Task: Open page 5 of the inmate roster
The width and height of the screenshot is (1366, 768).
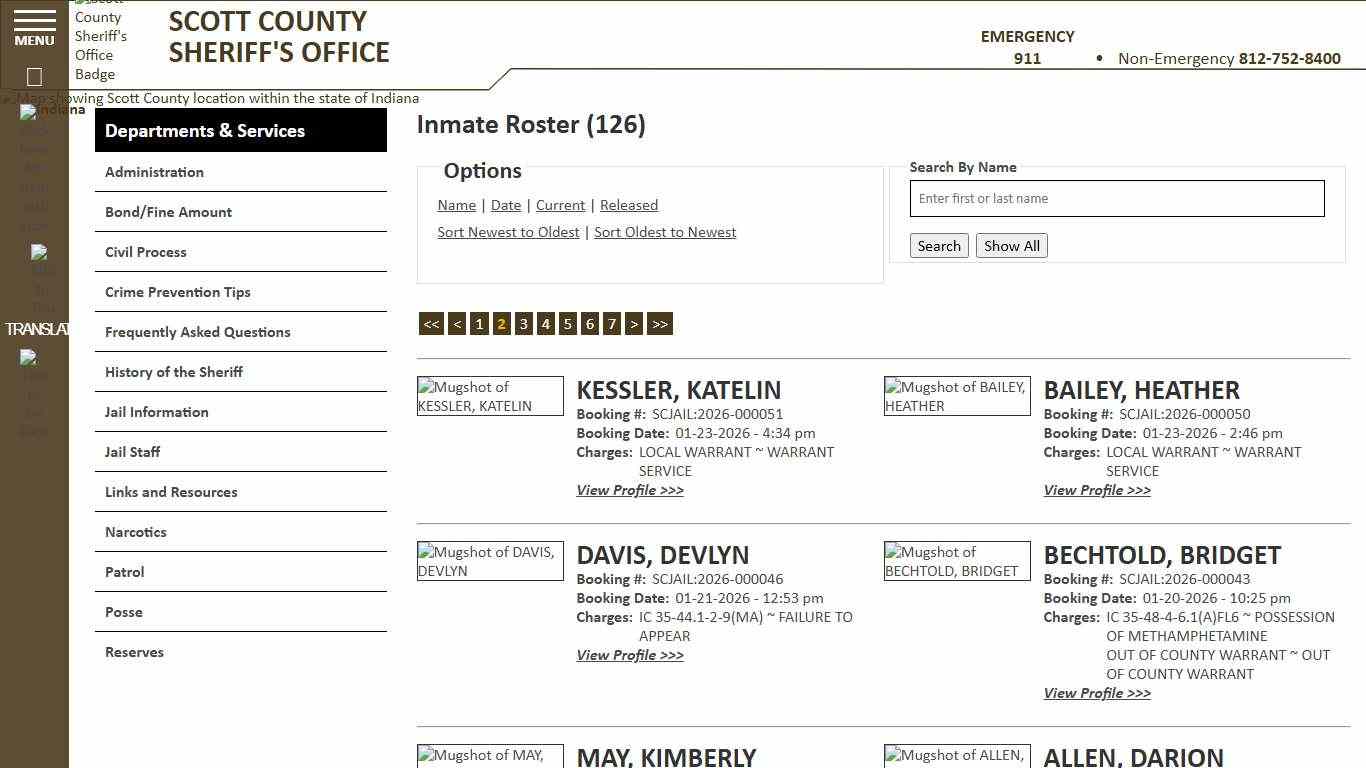Action: pos(567,323)
